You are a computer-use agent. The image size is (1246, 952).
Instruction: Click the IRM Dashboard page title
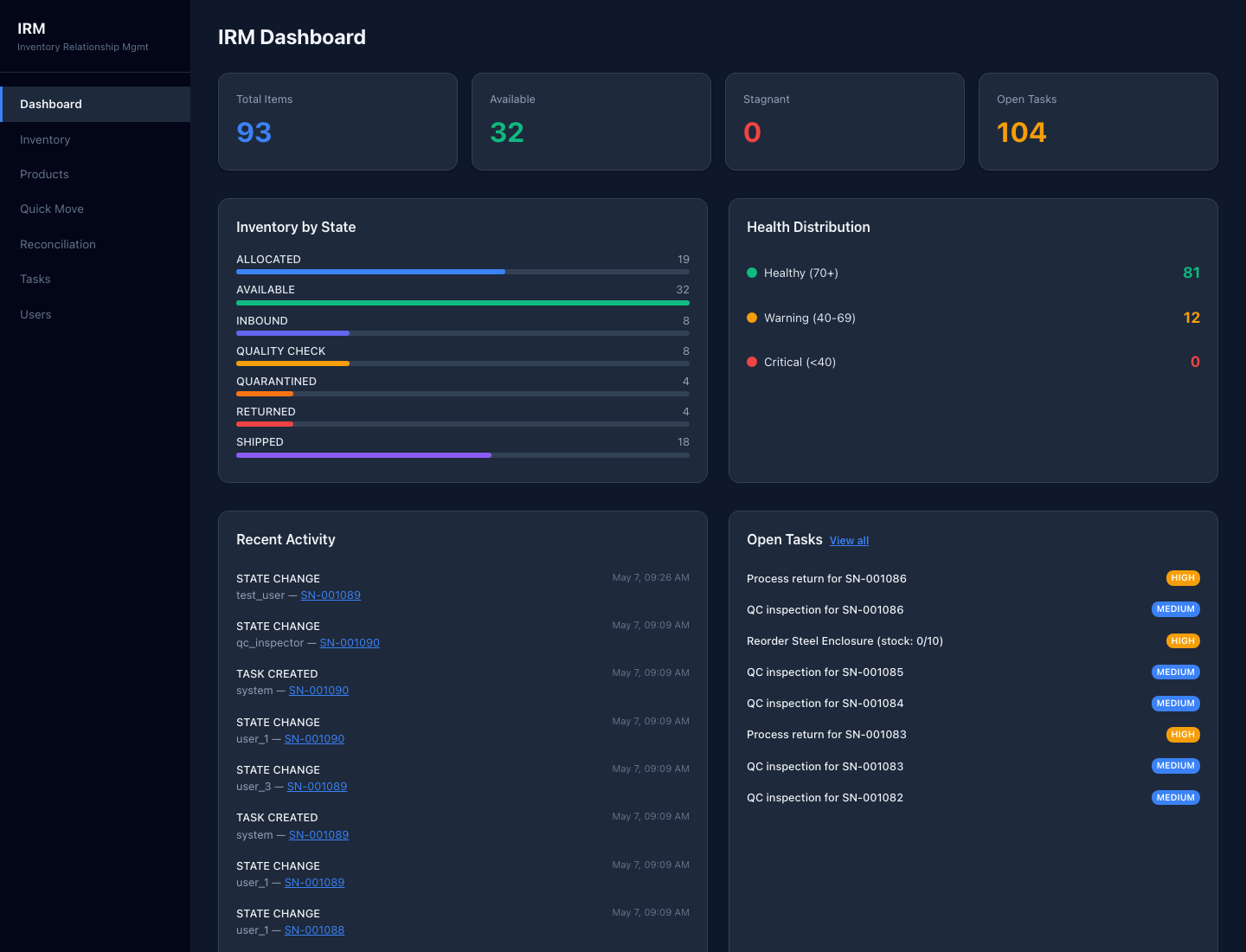point(292,37)
